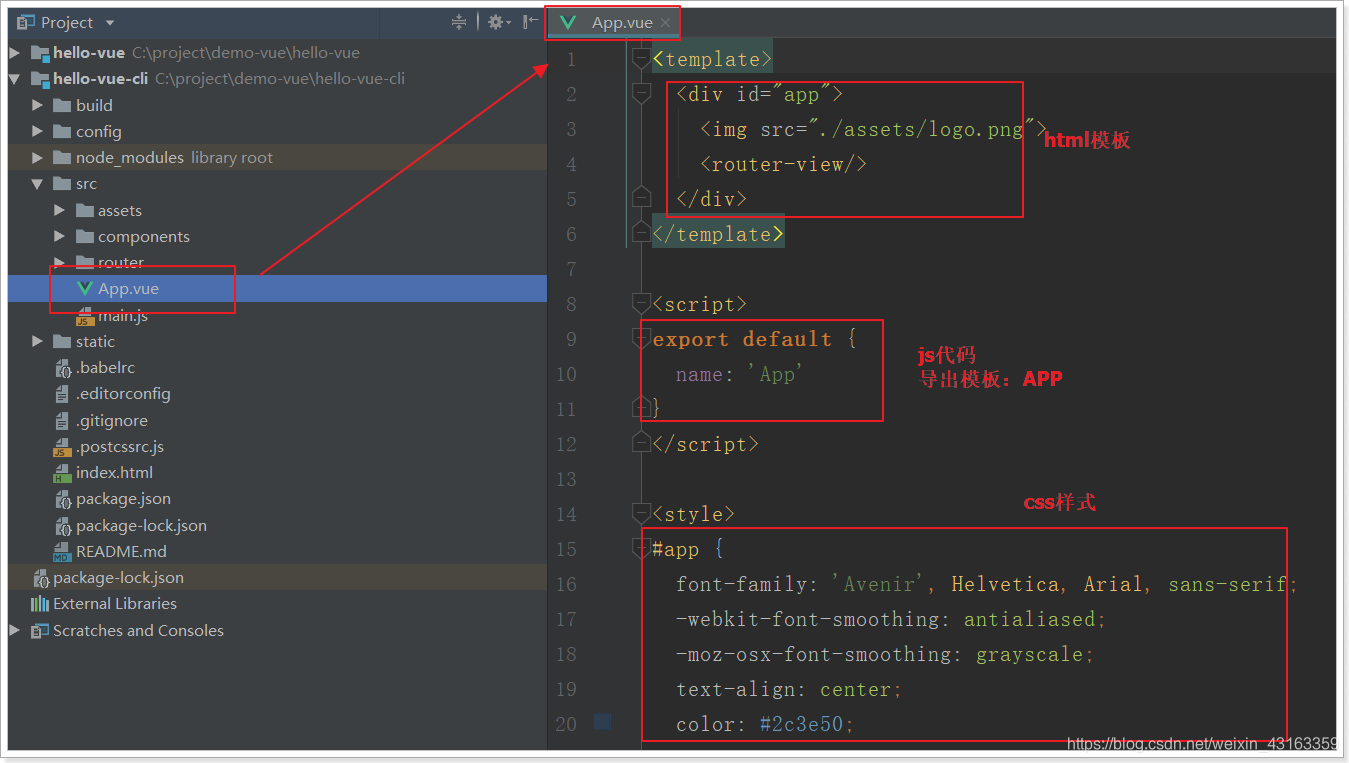Open the Project view dropdown
The height and width of the screenshot is (763, 1349).
coord(109,22)
